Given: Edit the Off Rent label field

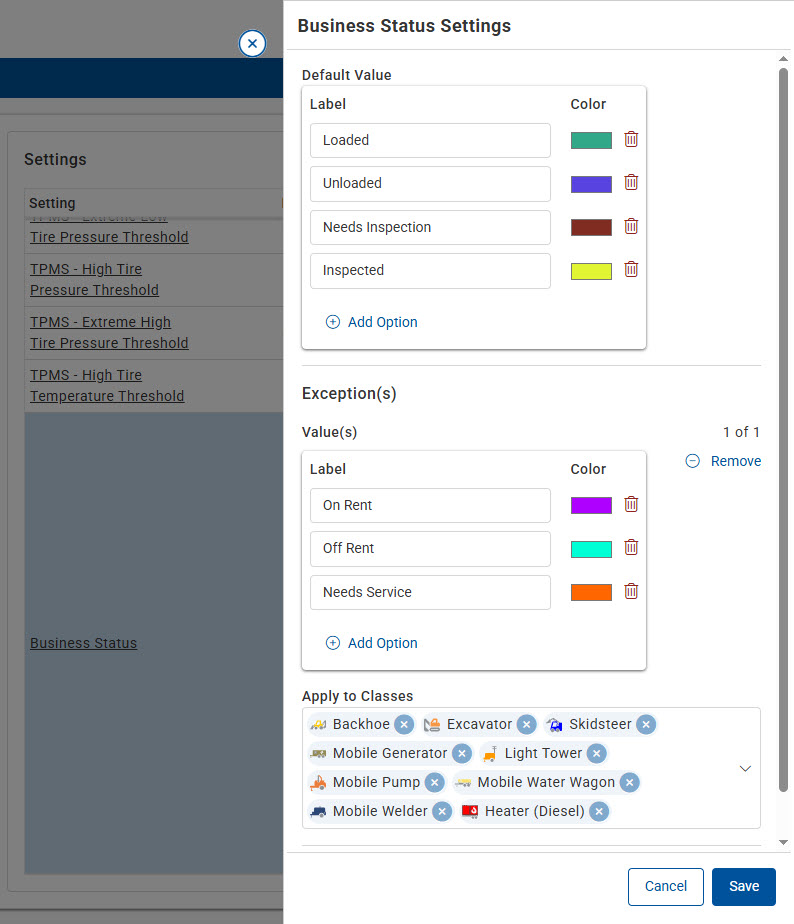Looking at the screenshot, I should (430, 549).
